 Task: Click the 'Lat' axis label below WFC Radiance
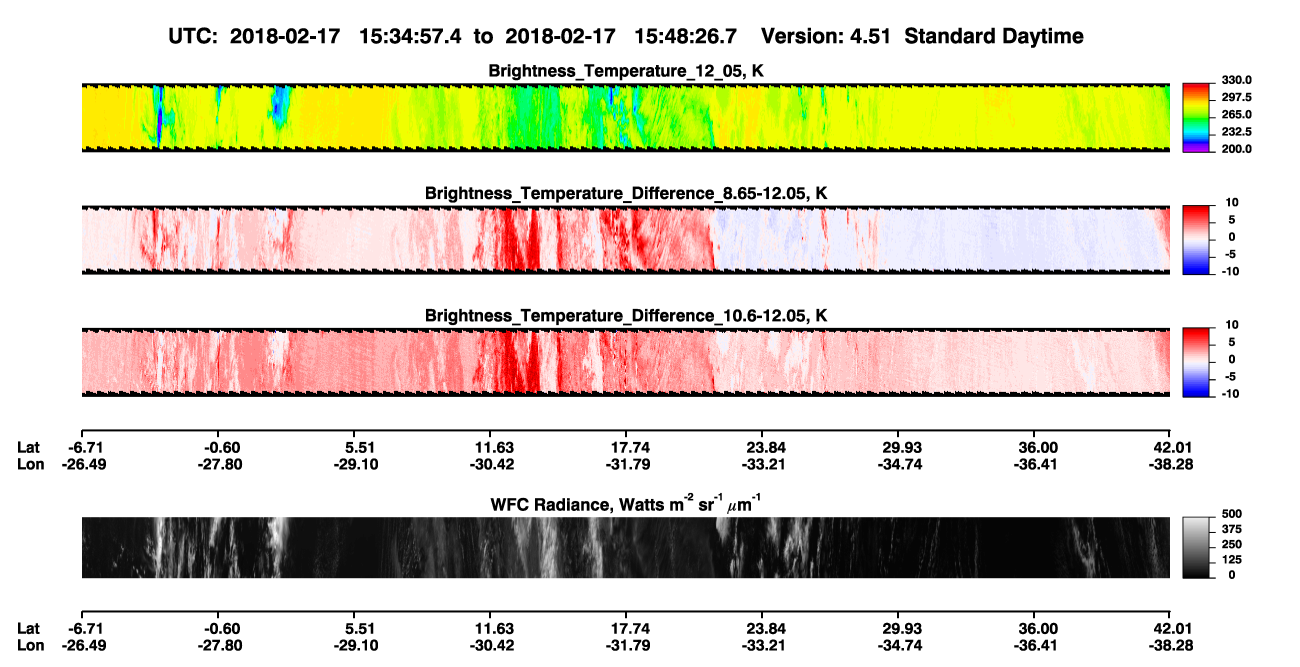(x=28, y=629)
